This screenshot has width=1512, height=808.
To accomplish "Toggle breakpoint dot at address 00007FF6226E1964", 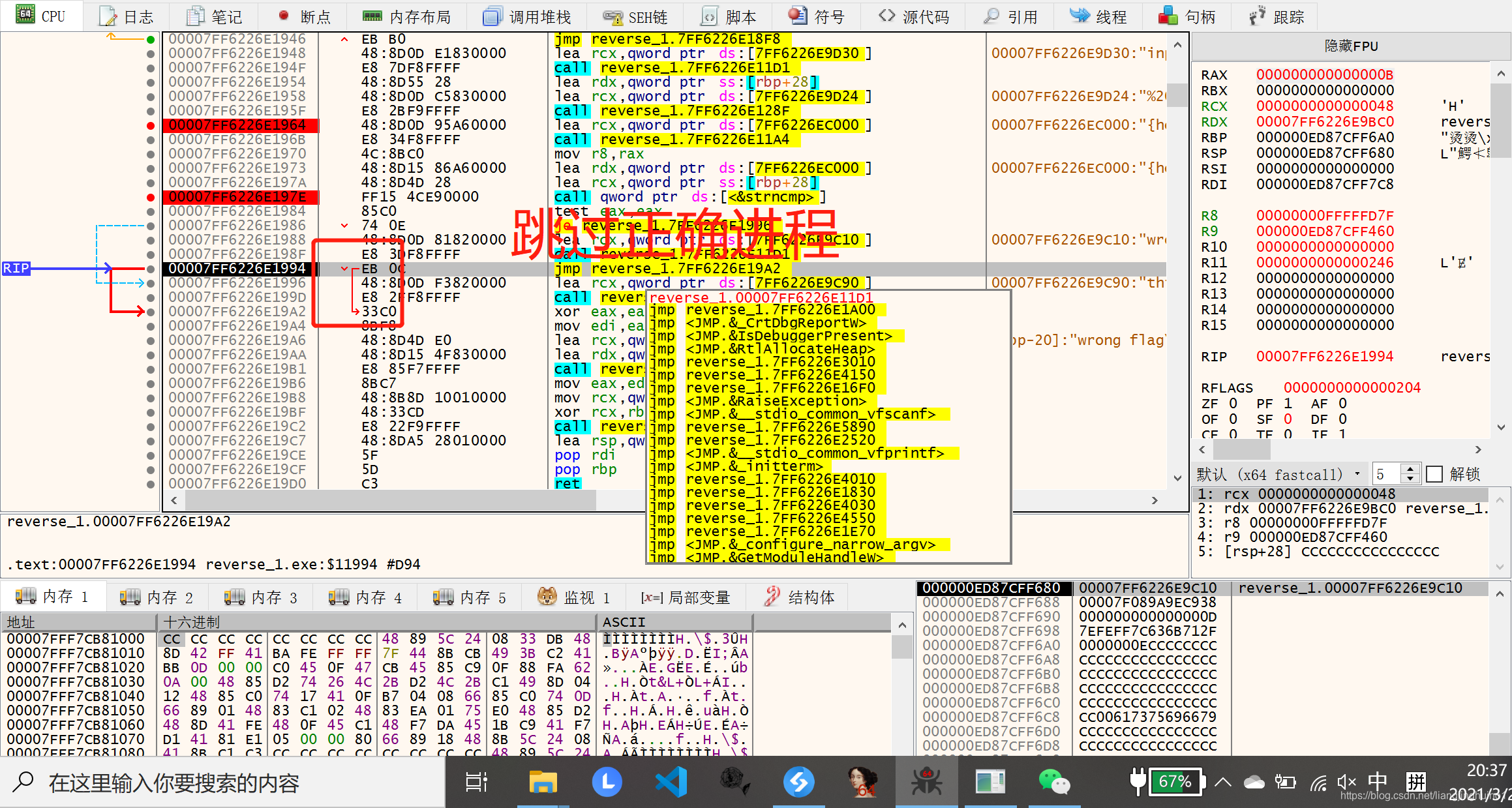I will click(x=151, y=125).
